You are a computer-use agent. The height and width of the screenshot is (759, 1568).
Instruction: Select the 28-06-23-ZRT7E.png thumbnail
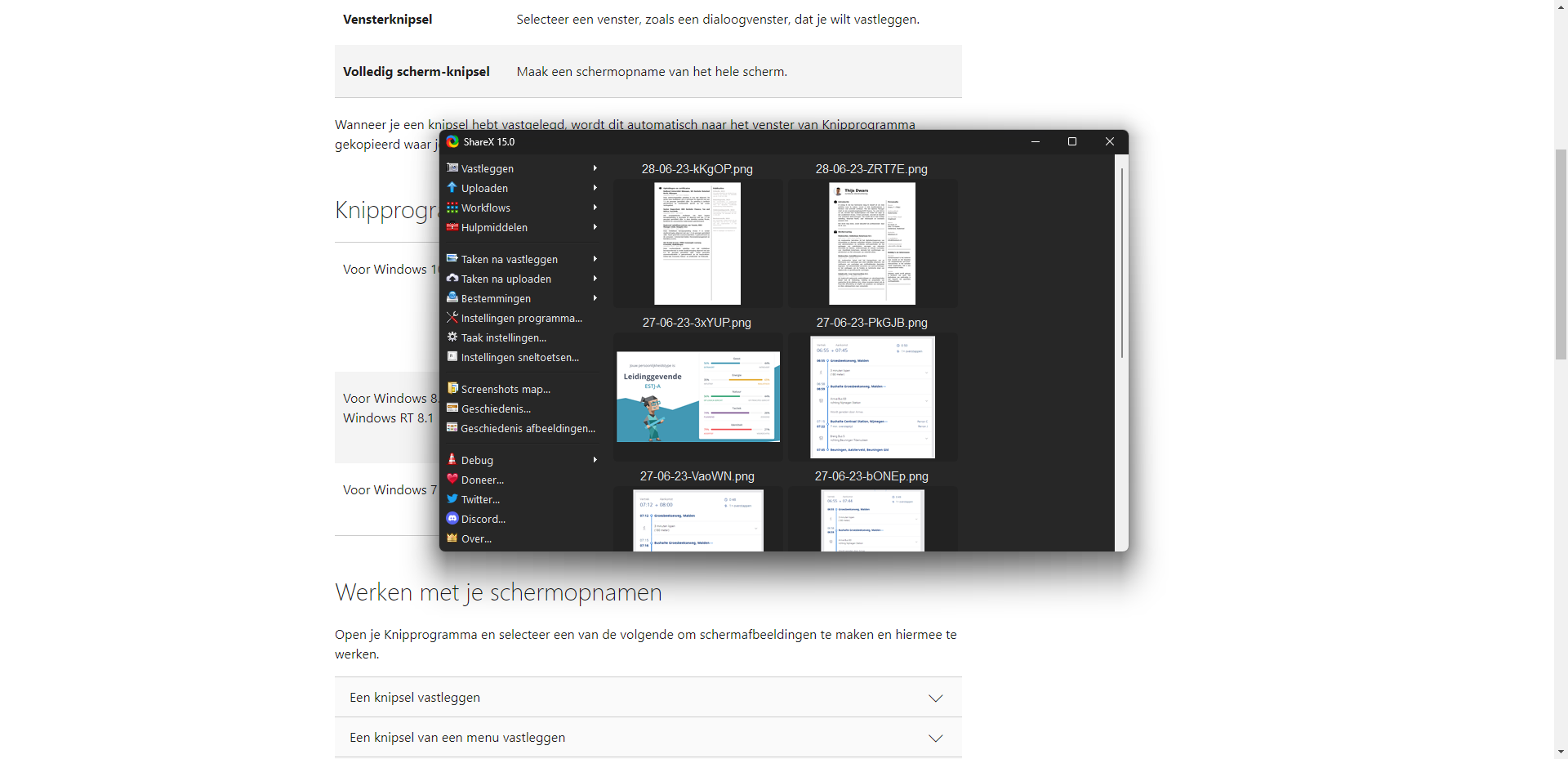871,243
